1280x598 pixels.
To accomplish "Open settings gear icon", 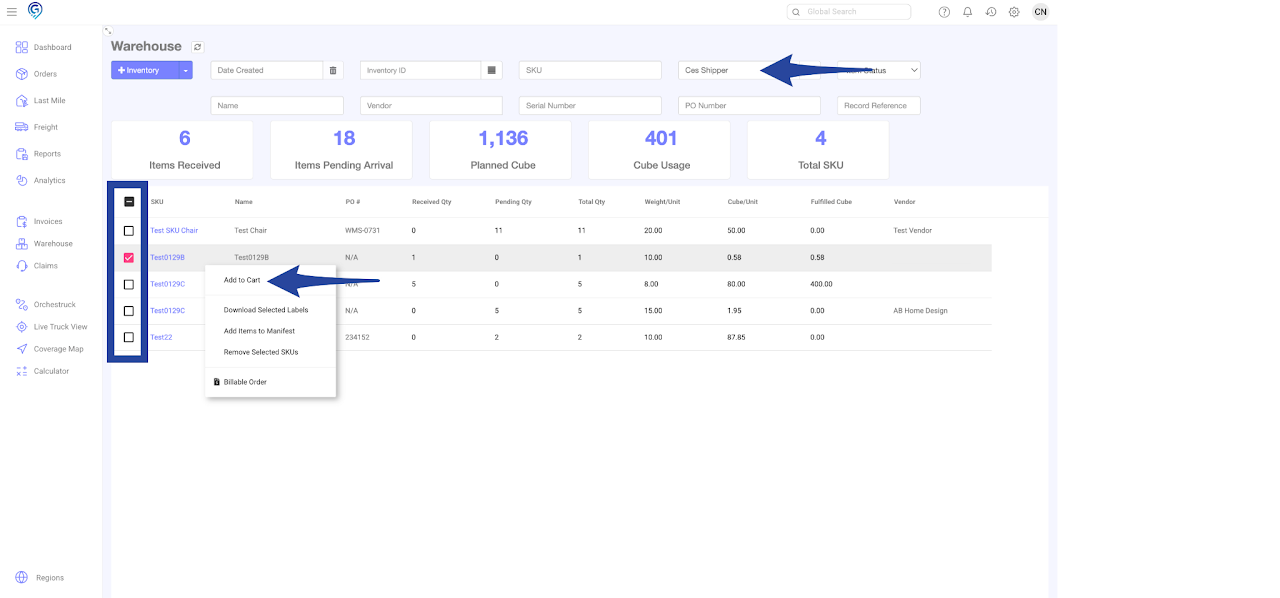I will pyautogui.click(x=1014, y=12).
